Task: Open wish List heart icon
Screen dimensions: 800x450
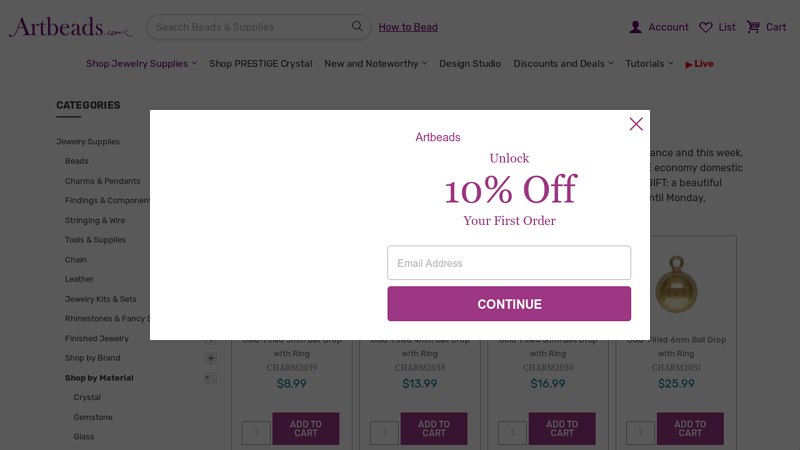Action: tap(706, 27)
